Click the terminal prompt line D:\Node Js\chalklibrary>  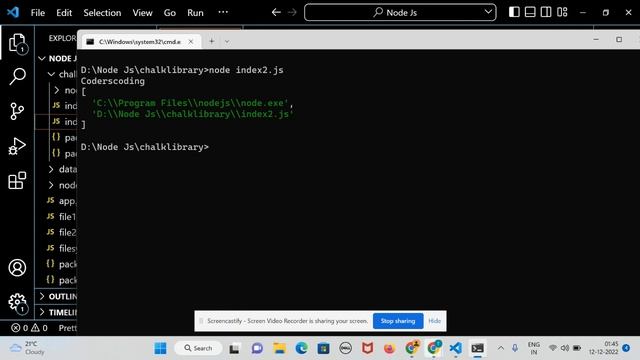pos(144,147)
